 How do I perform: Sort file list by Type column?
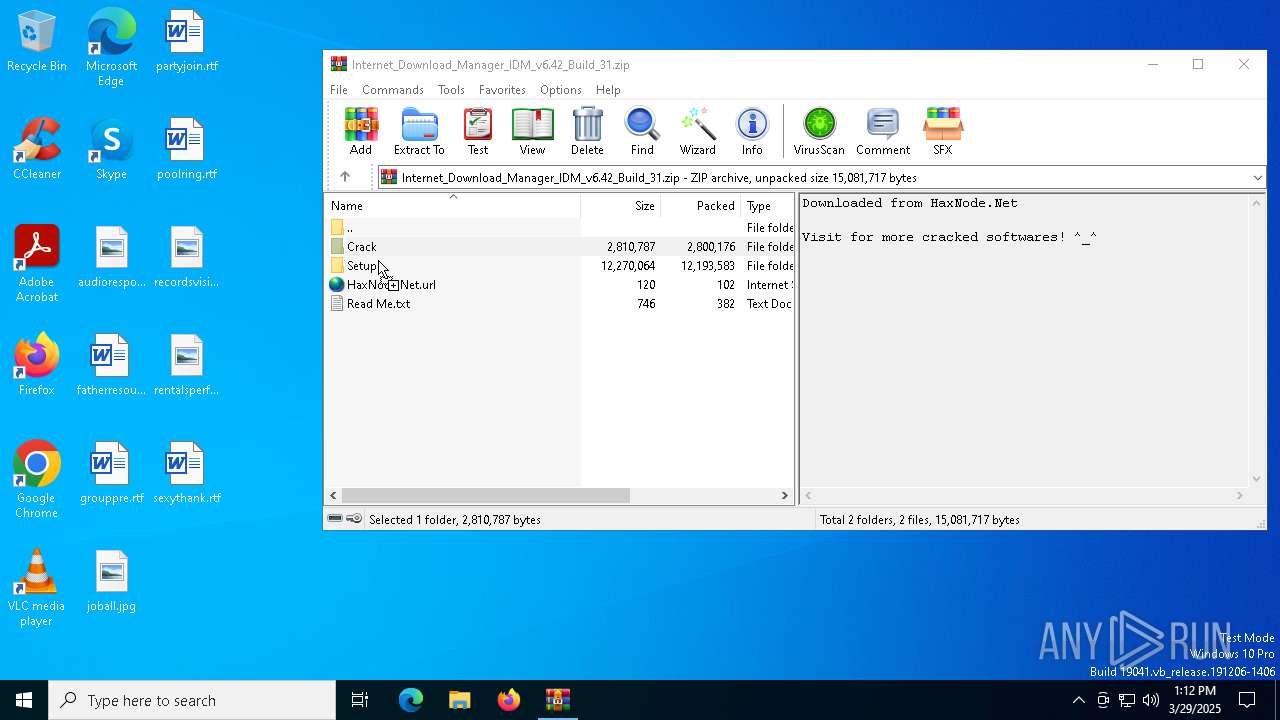[x=767, y=205]
